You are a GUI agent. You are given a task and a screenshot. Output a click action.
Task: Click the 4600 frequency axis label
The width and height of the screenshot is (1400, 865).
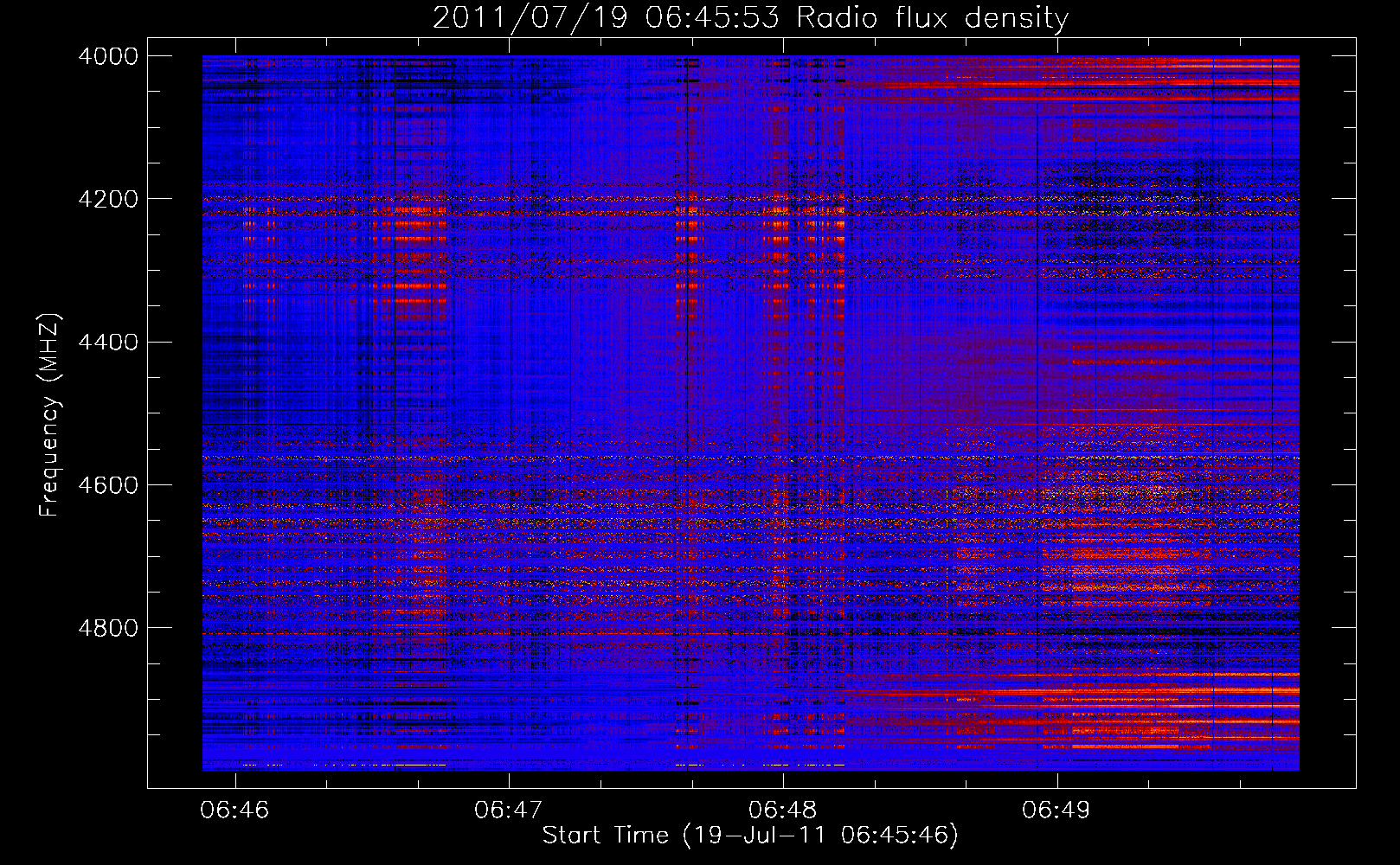(x=108, y=485)
